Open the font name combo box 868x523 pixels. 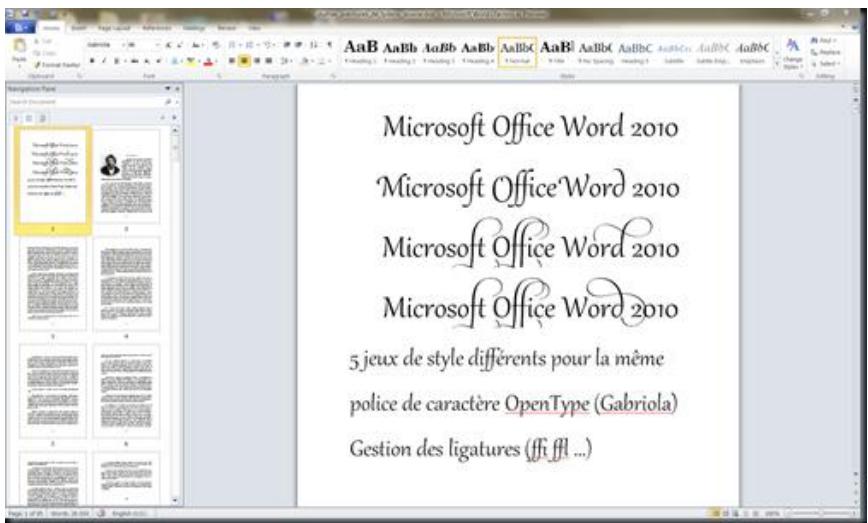coord(105,45)
